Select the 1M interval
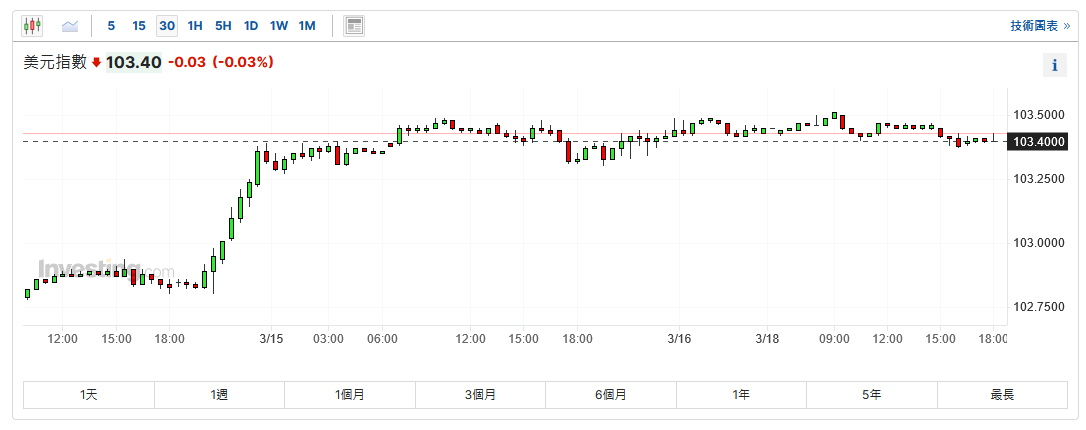This screenshot has width=1086, height=430. point(307,26)
